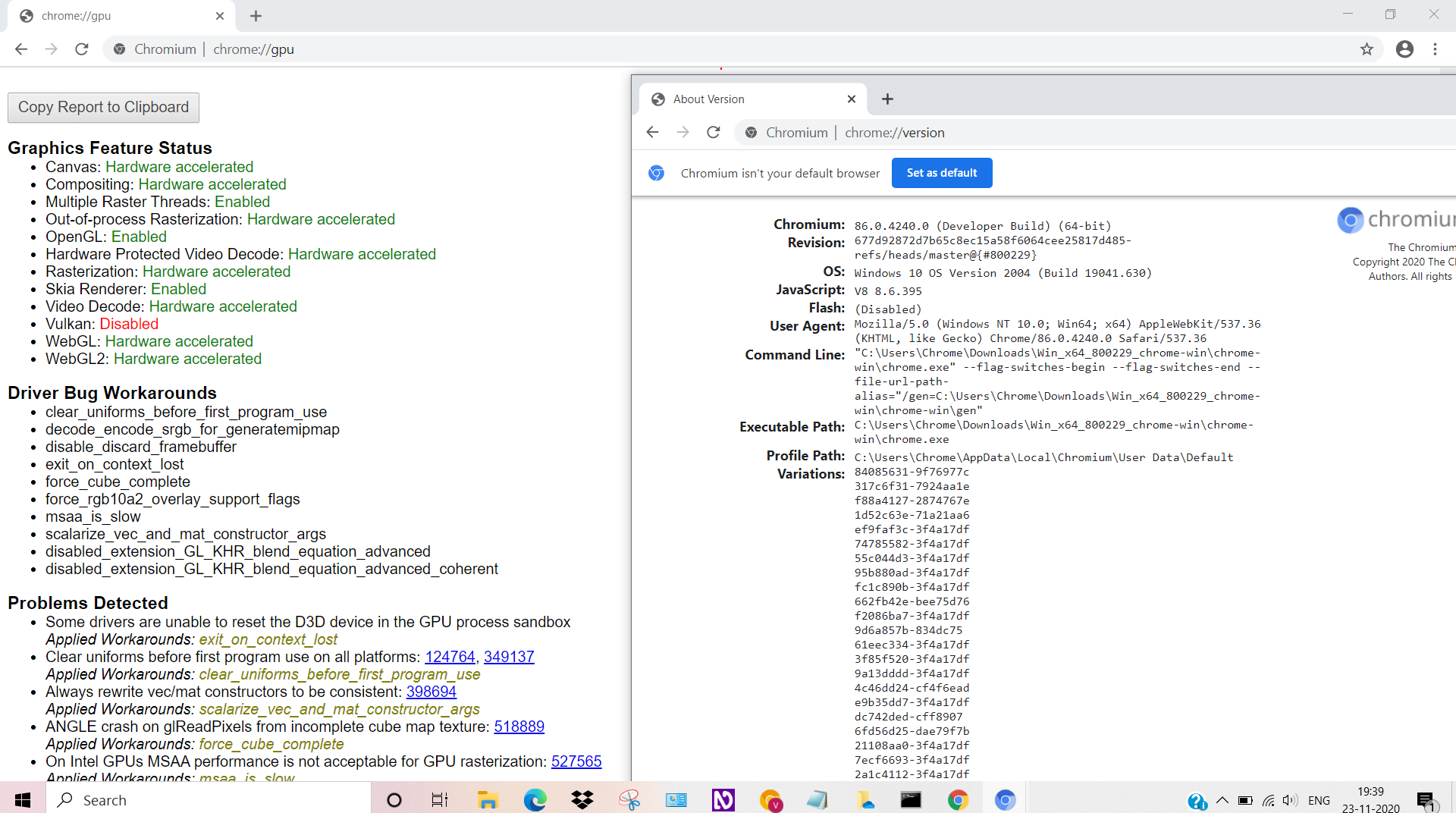1456x813 pixels.
Task: Reload the chrome://version page
Action: tap(714, 133)
